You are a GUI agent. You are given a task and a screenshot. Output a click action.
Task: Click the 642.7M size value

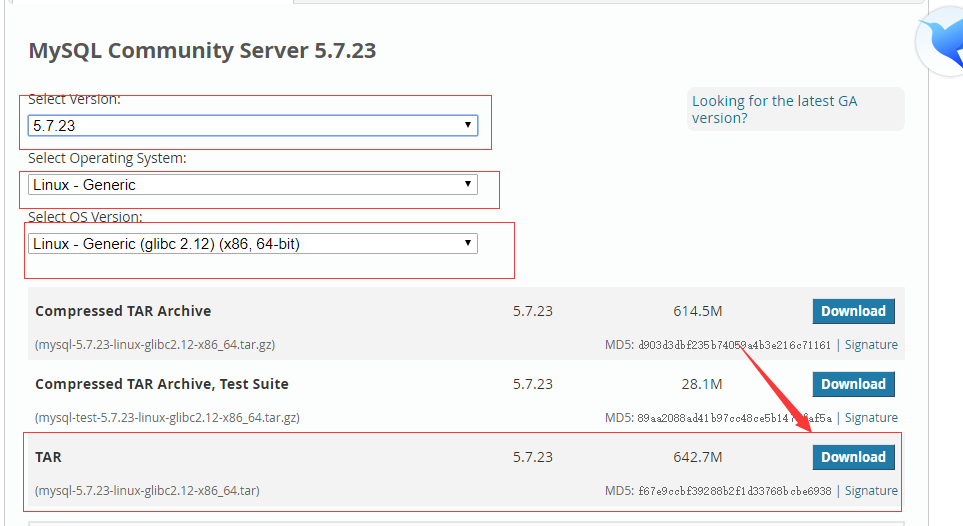(698, 457)
